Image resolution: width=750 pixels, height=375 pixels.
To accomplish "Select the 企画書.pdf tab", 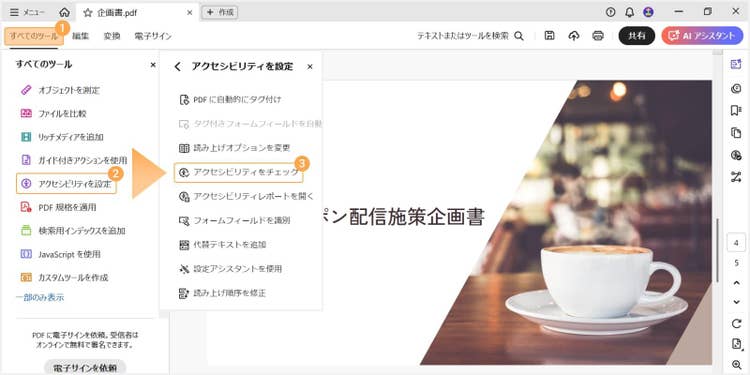I will pos(137,13).
